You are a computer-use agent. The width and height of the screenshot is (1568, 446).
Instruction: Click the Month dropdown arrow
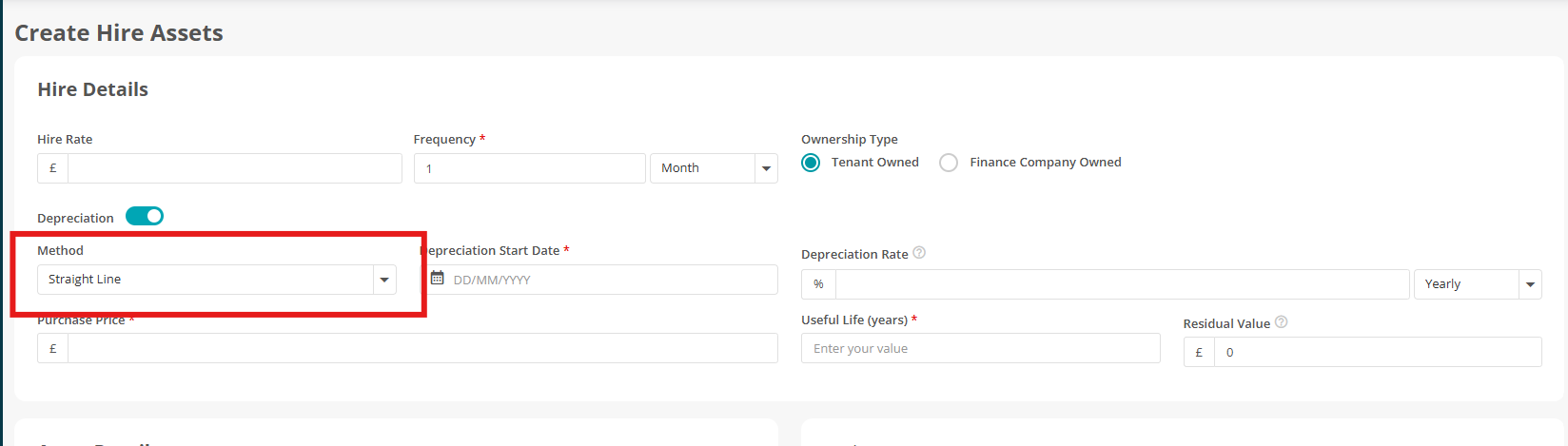pyautogui.click(x=766, y=168)
